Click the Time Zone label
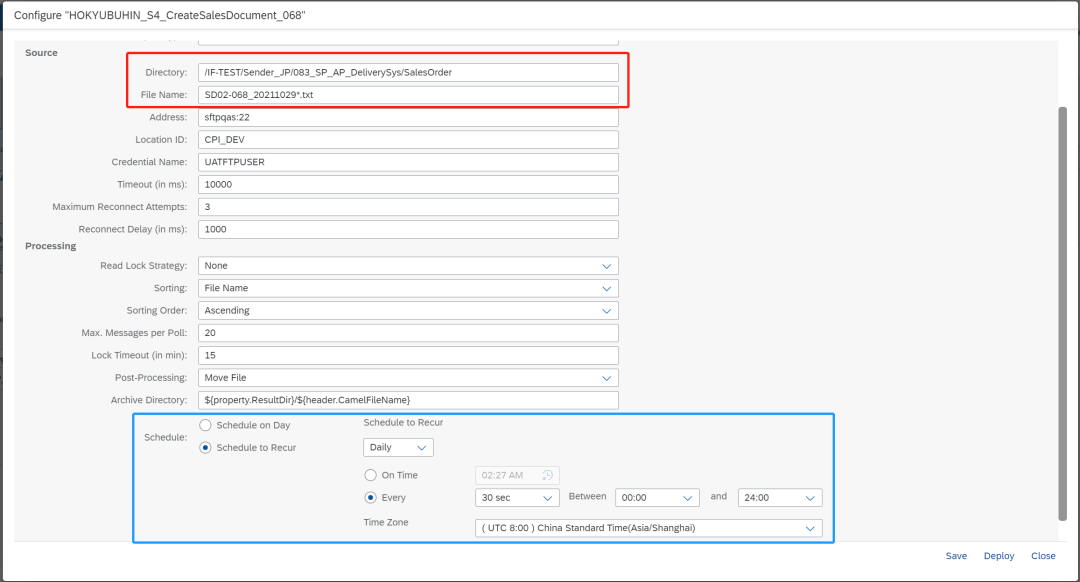Image resolution: width=1080 pixels, height=582 pixels. tap(386, 523)
